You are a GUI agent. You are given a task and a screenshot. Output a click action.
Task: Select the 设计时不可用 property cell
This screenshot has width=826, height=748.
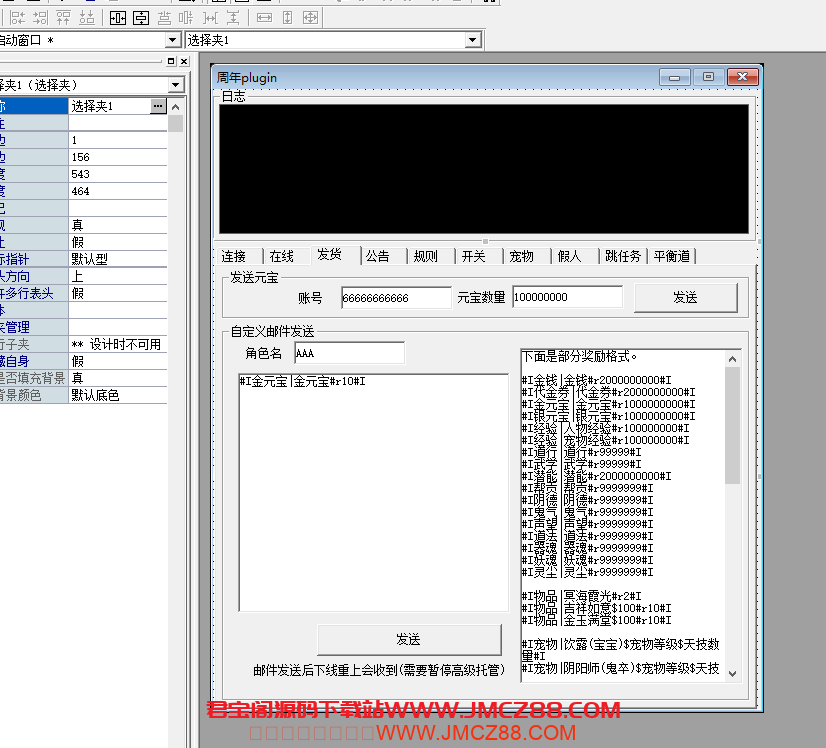point(118,345)
